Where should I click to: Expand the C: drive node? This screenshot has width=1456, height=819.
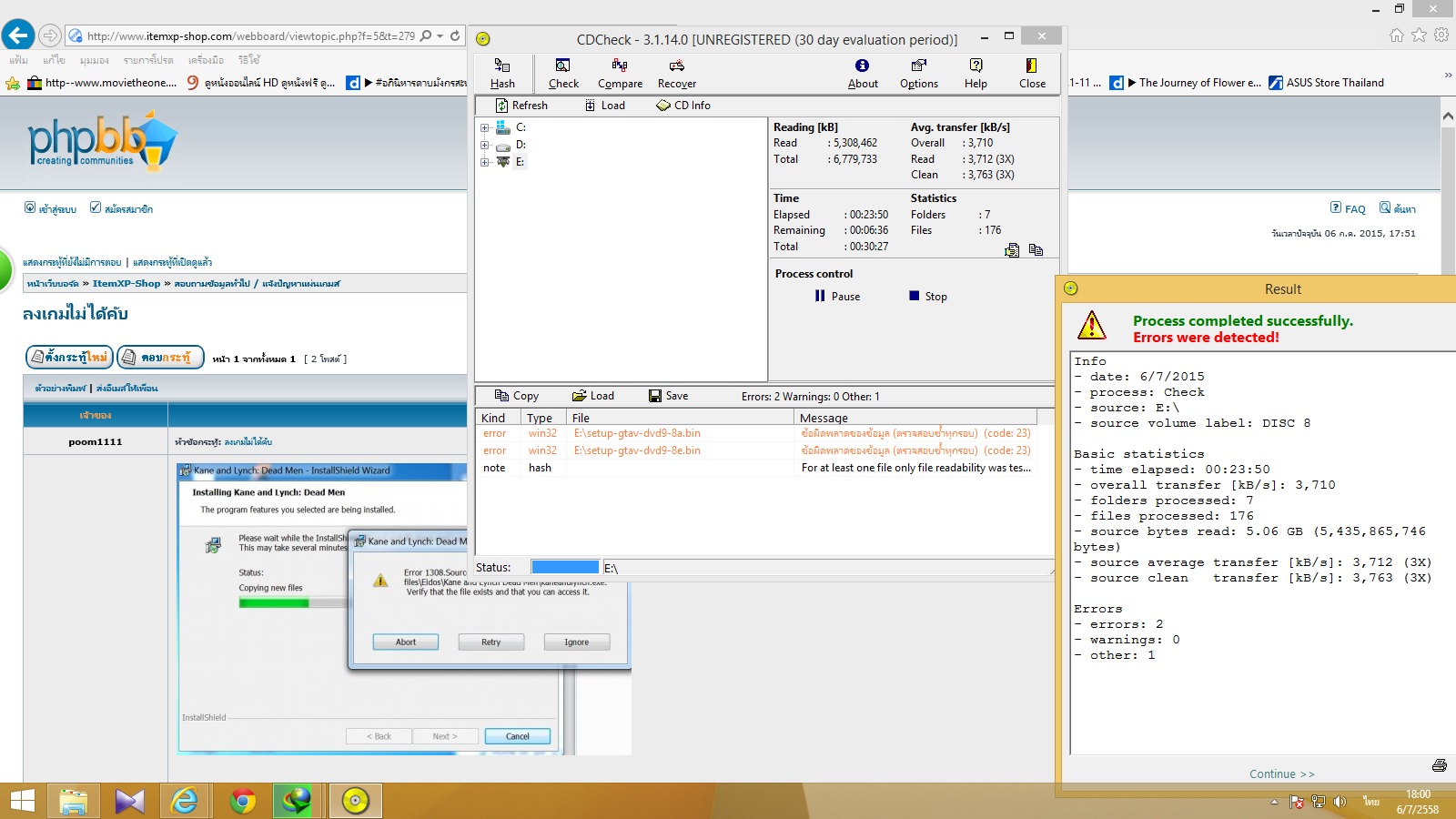tap(485, 128)
